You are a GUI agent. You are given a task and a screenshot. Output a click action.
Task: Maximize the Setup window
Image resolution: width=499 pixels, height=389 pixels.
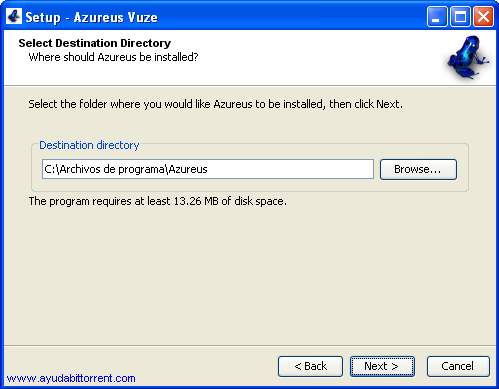(460, 17)
